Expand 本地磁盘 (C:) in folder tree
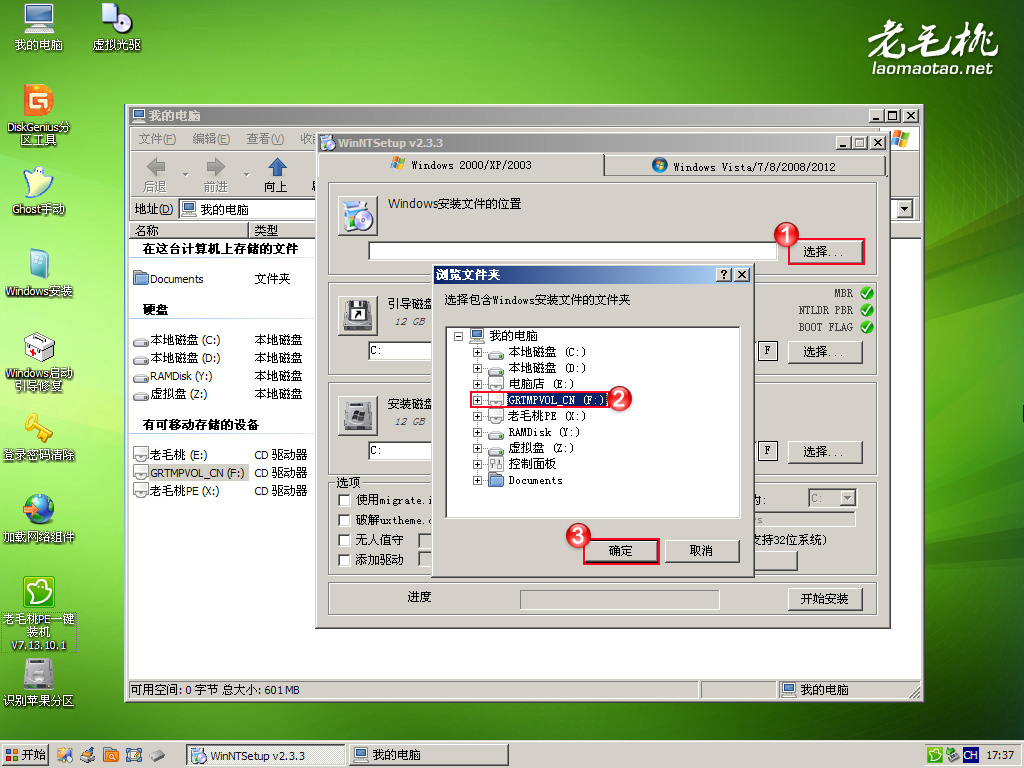The height and width of the screenshot is (768, 1024). click(477, 353)
